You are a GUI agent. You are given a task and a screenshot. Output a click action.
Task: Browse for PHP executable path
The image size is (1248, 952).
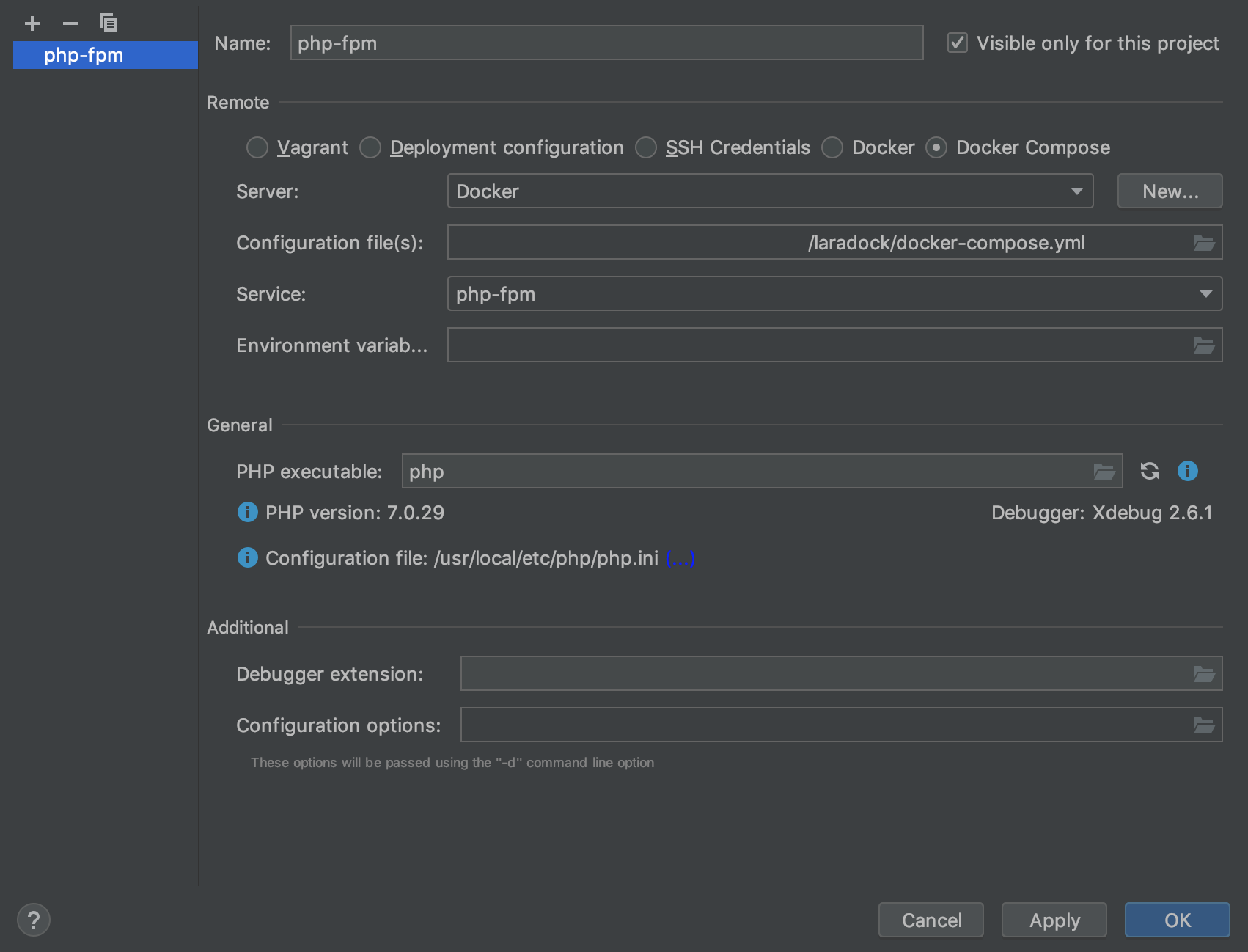[x=1104, y=472]
